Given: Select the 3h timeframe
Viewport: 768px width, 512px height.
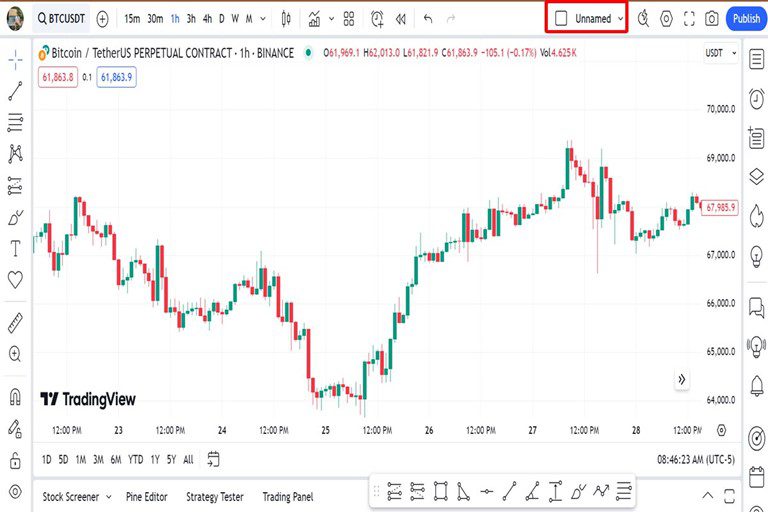Looking at the screenshot, I should tap(191, 19).
